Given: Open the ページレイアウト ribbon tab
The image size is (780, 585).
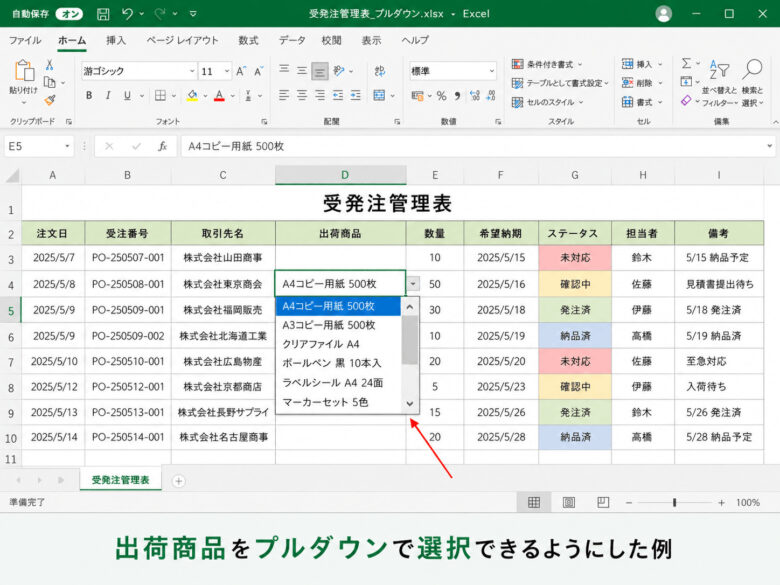Looking at the screenshot, I should (182, 40).
